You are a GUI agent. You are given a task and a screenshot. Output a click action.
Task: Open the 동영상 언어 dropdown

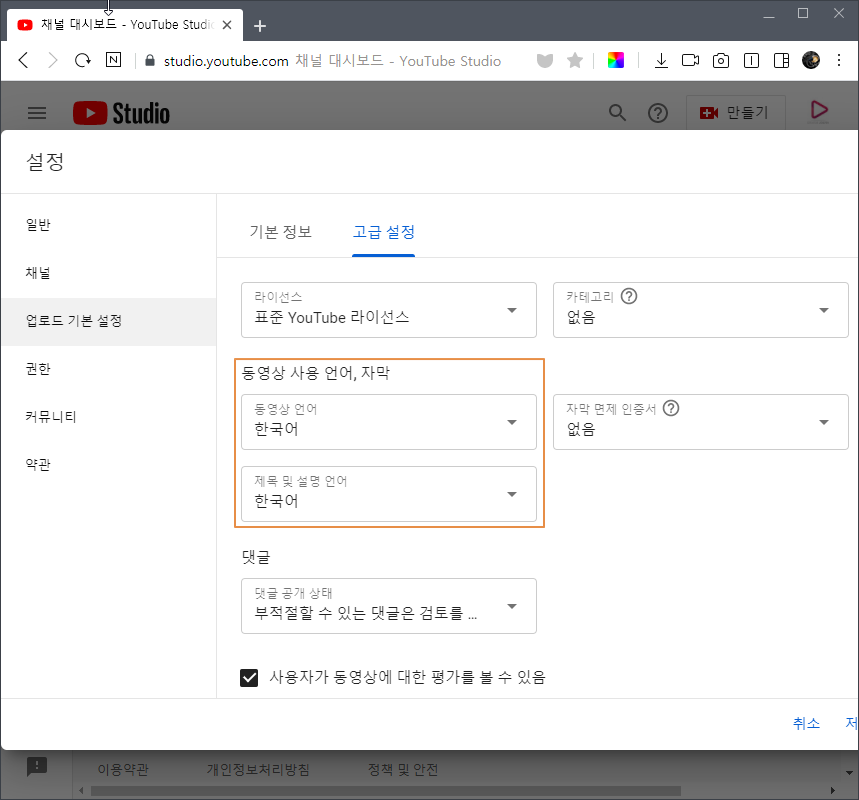[x=389, y=422]
